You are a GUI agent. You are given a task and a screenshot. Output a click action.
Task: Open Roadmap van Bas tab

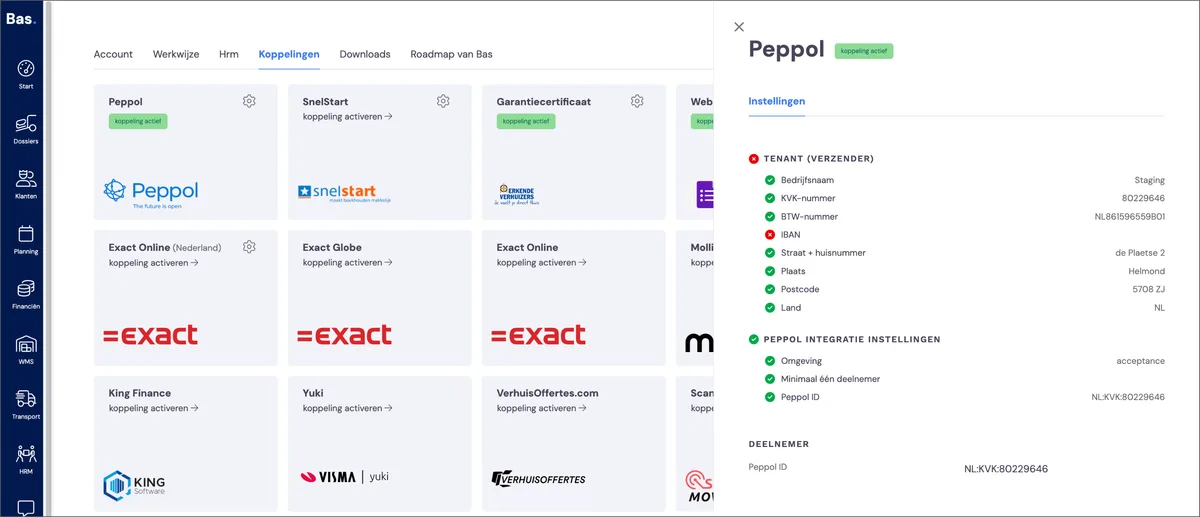click(451, 54)
